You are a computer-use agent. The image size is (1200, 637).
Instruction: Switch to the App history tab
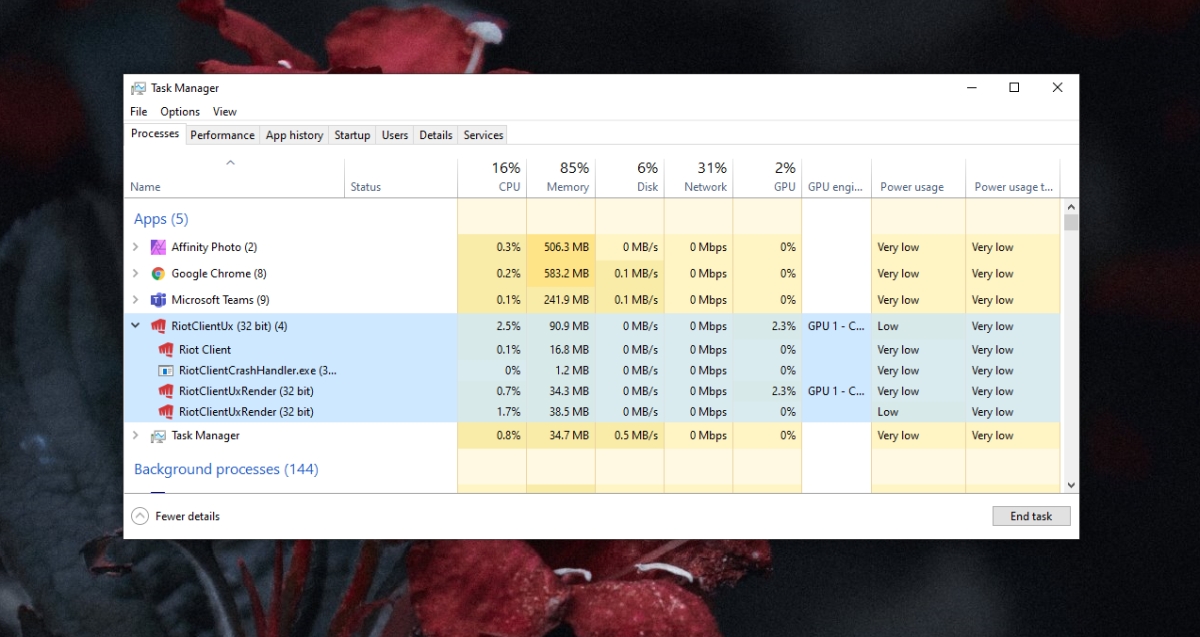(294, 135)
